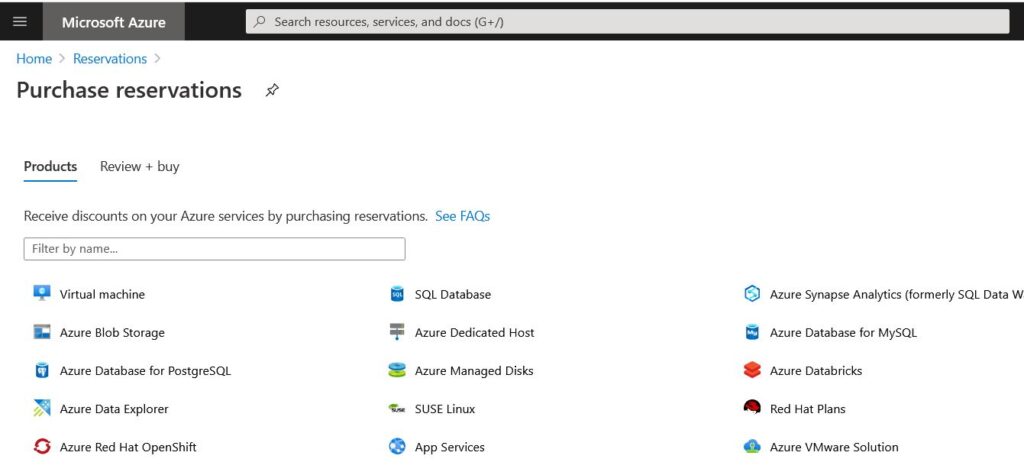
Task: Select Azure VMware Solution label
Action: click(835, 448)
